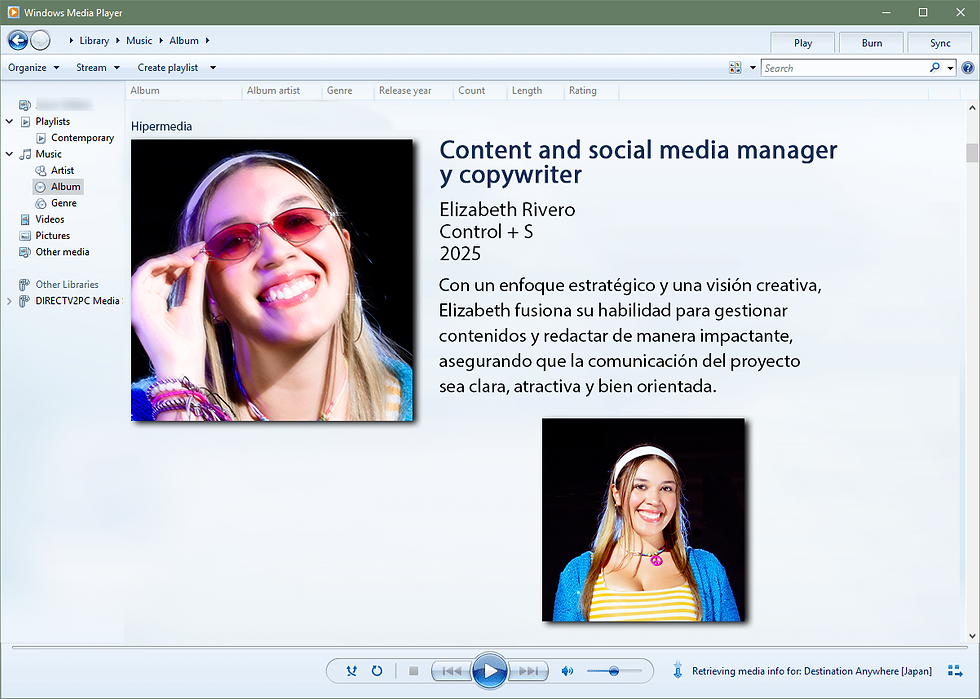Open the Organize menu
The height and width of the screenshot is (699, 980).
pyautogui.click(x=33, y=68)
